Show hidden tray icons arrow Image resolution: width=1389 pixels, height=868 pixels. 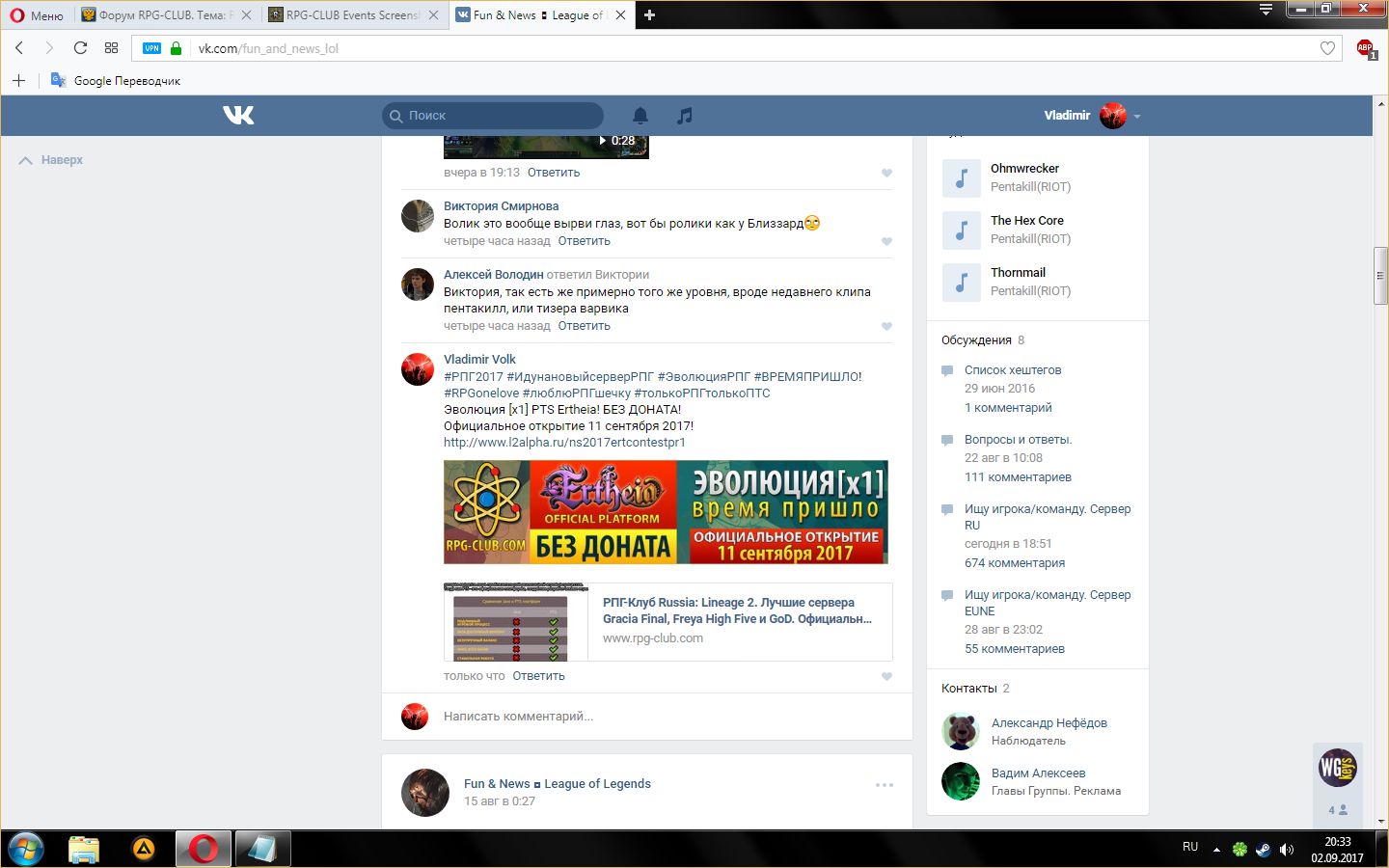[1216, 849]
